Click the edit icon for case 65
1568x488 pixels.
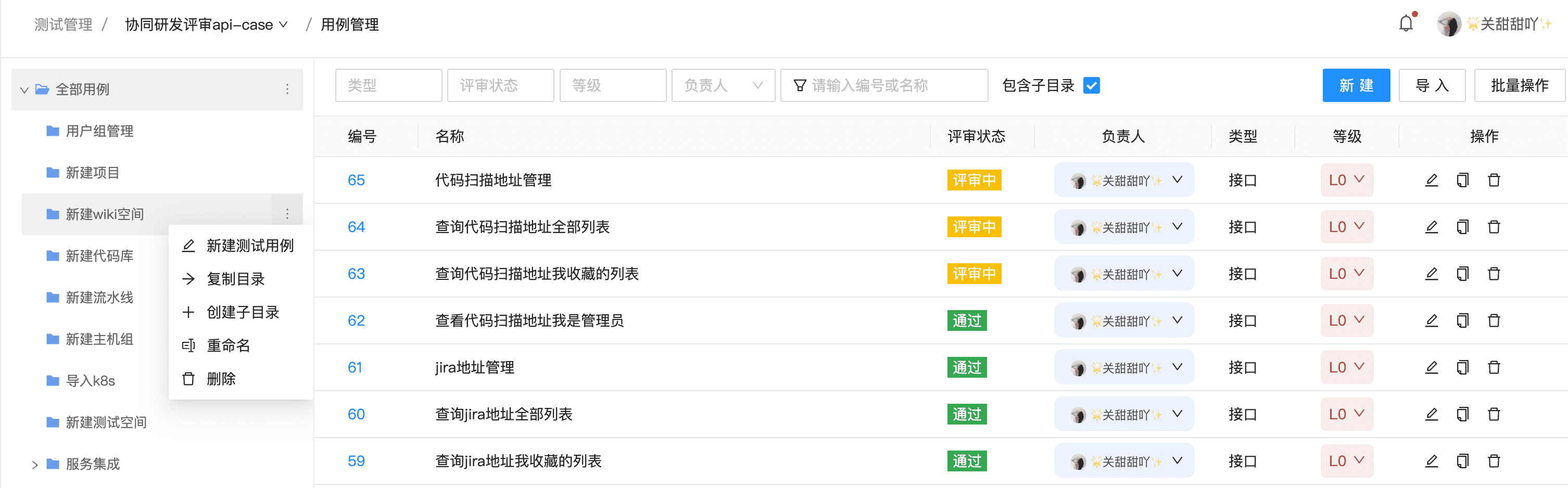[1432, 180]
